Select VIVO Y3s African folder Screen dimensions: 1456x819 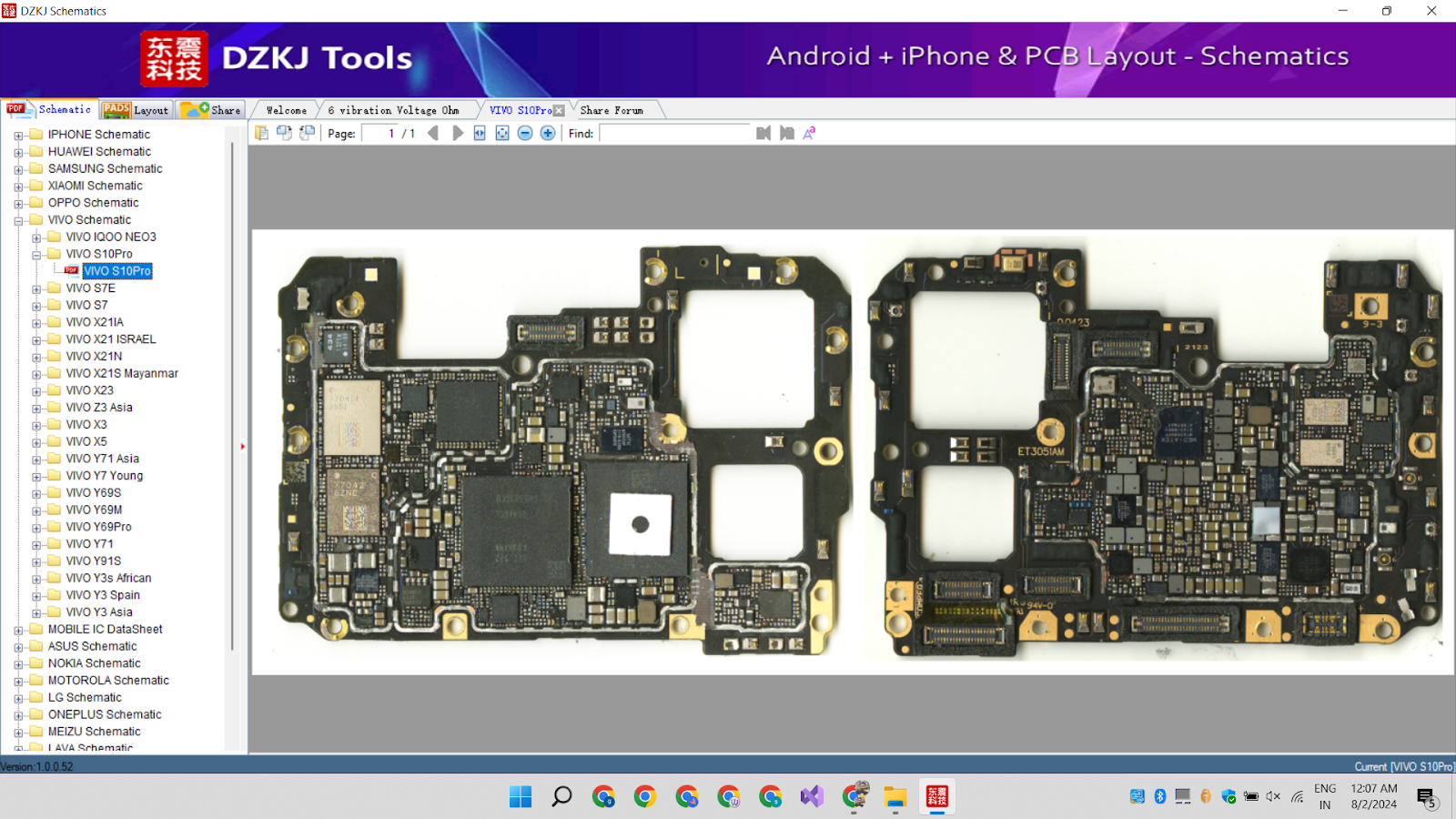108,578
